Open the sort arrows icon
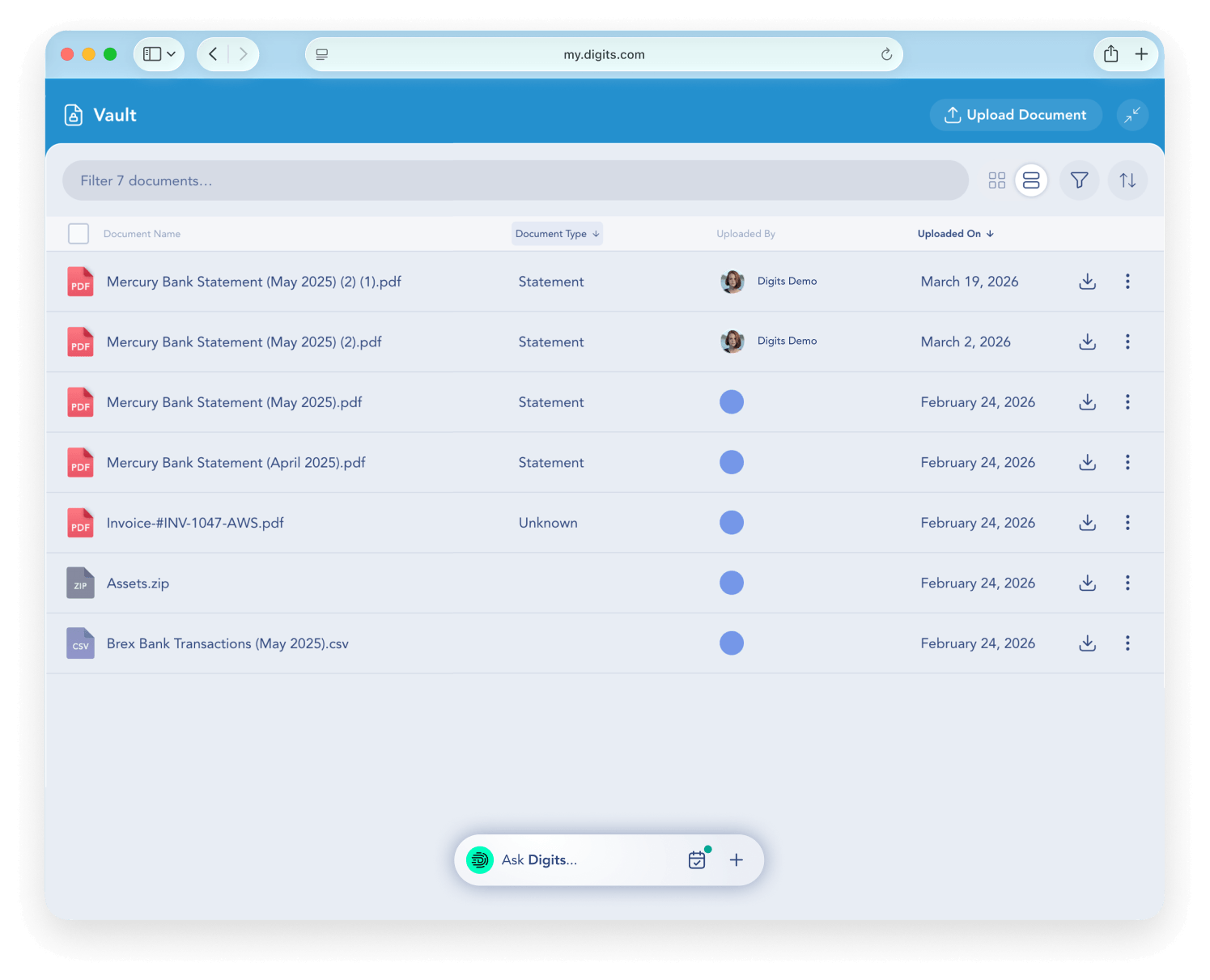This screenshot has width=1210, height=980. point(1127,180)
